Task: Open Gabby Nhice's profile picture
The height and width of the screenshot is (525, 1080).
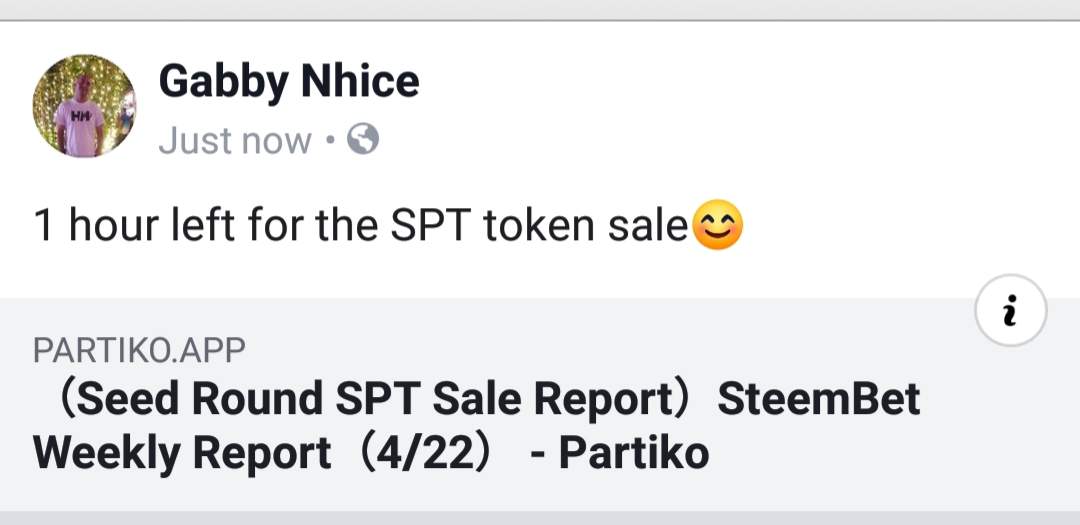Action: (x=84, y=106)
